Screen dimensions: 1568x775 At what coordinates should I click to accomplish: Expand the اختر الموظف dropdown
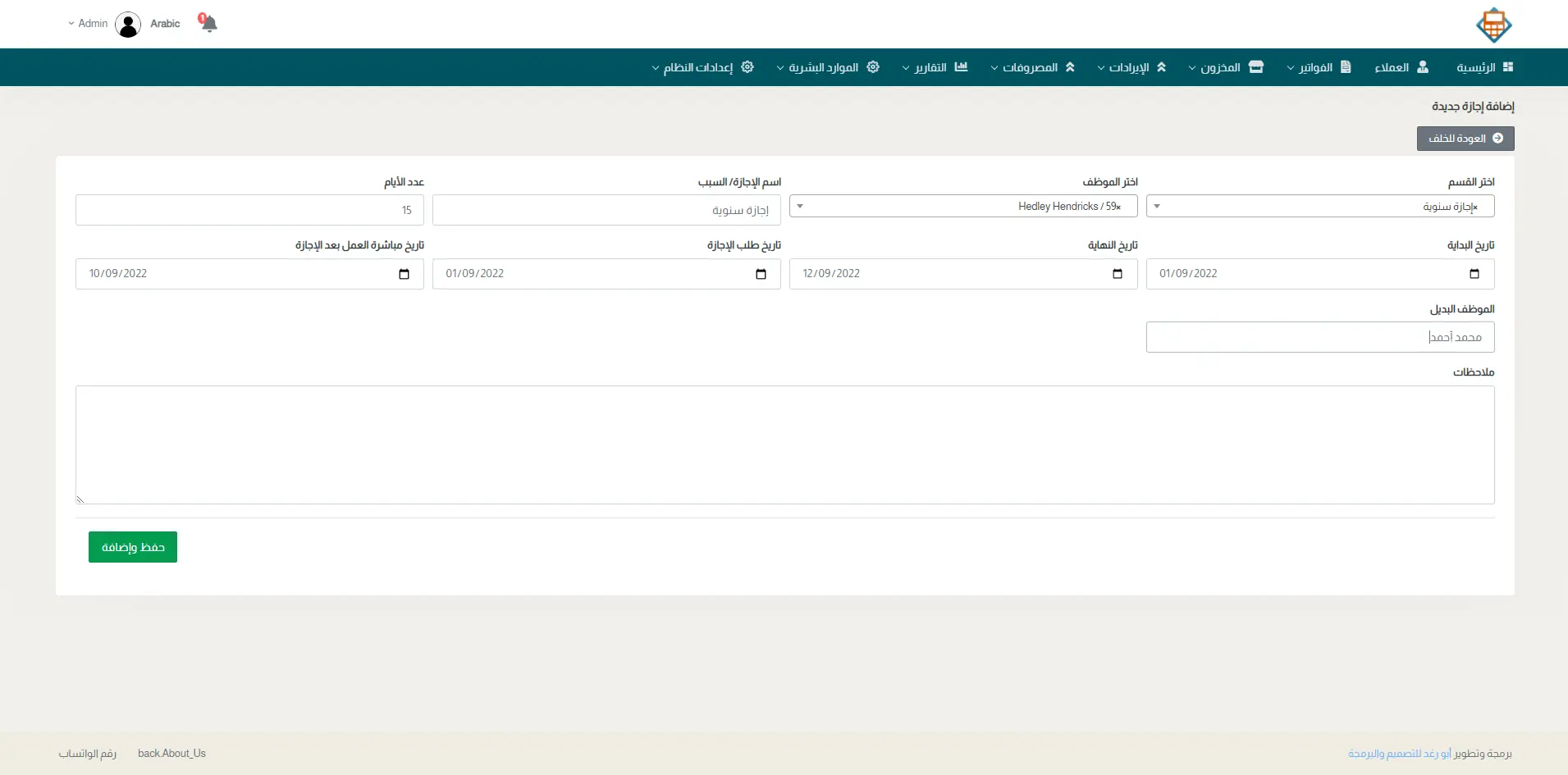pos(800,207)
